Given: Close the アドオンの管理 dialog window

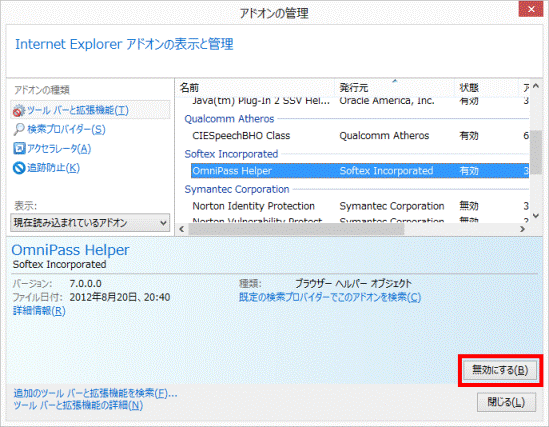Looking at the screenshot, I should 531,9.
